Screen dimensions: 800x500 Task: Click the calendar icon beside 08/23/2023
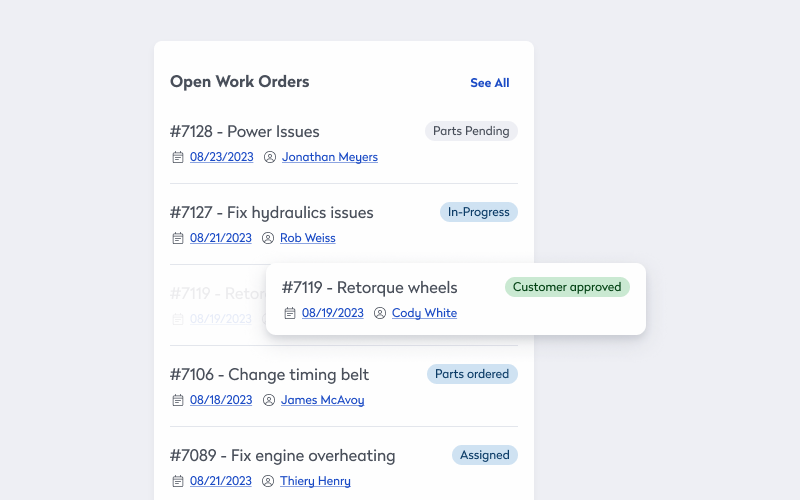pyautogui.click(x=178, y=157)
